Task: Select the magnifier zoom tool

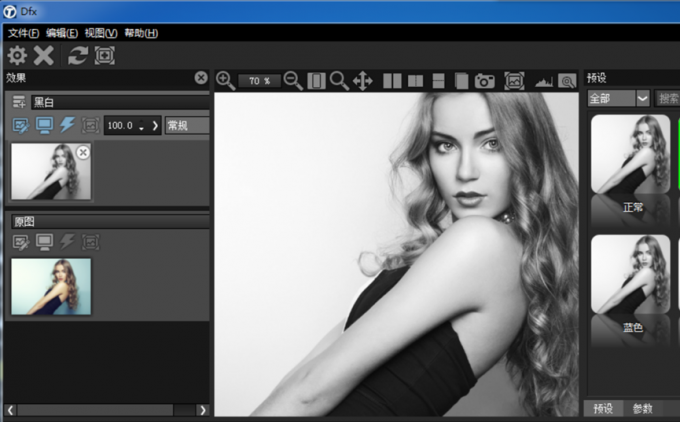Action: point(339,81)
